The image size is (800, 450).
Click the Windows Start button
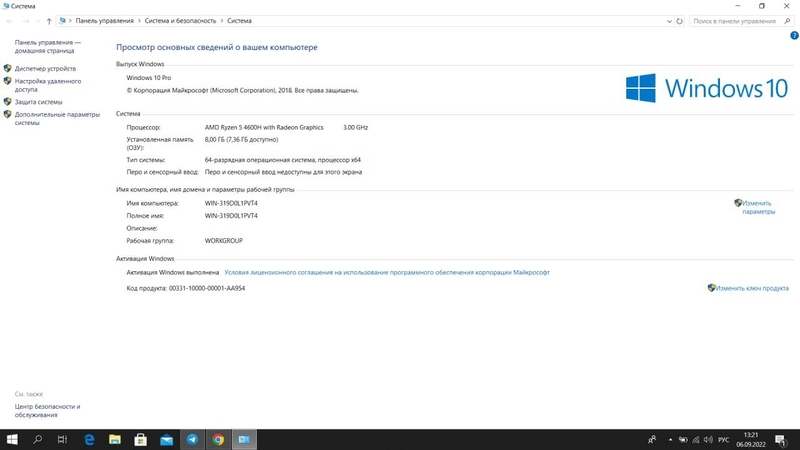click(12, 439)
